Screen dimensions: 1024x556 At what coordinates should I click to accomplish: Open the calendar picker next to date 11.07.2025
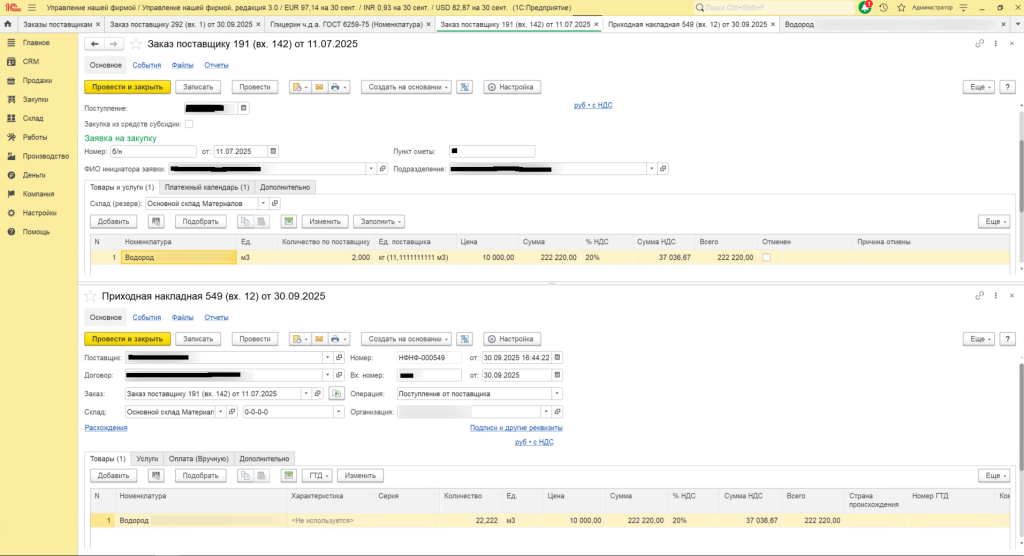point(273,151)
